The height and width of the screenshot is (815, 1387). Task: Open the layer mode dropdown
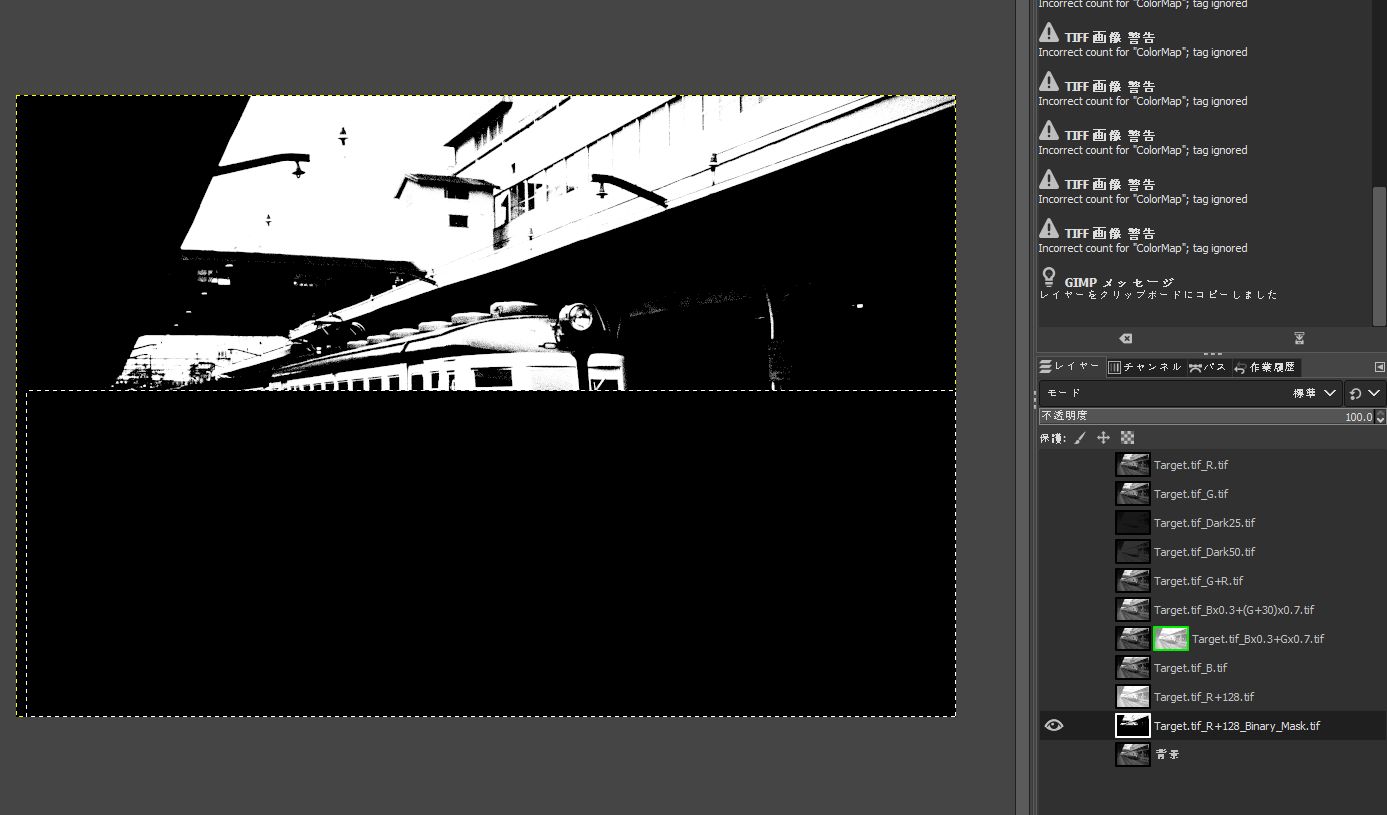tap(1190, 393)
